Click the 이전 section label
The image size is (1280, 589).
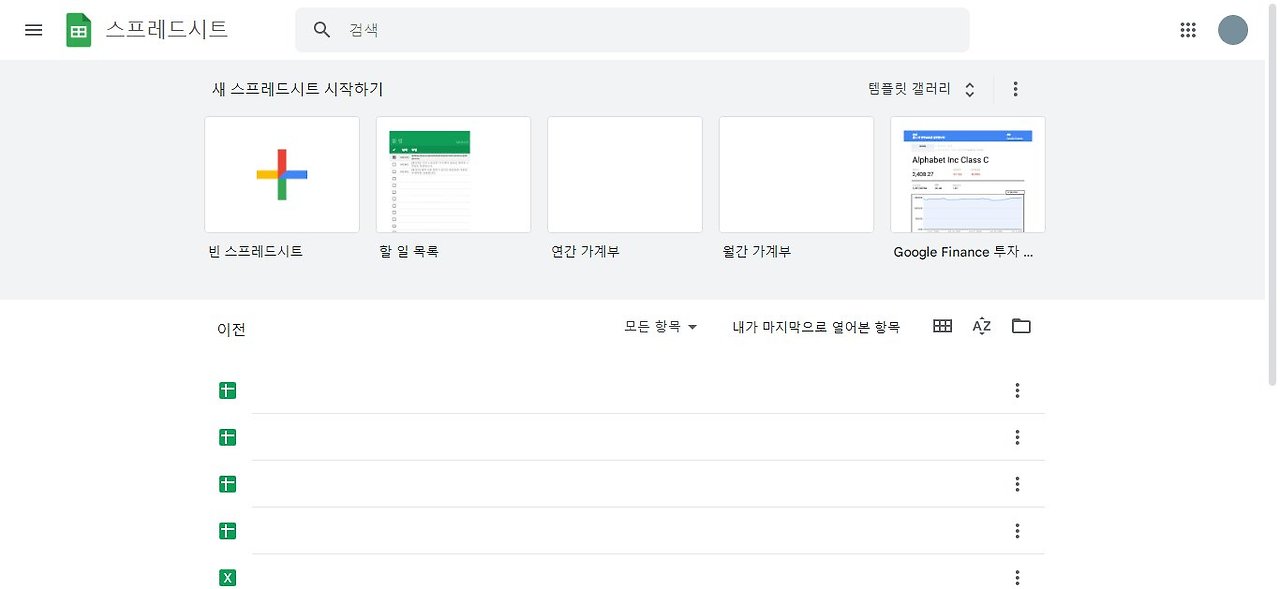point(231,329)
